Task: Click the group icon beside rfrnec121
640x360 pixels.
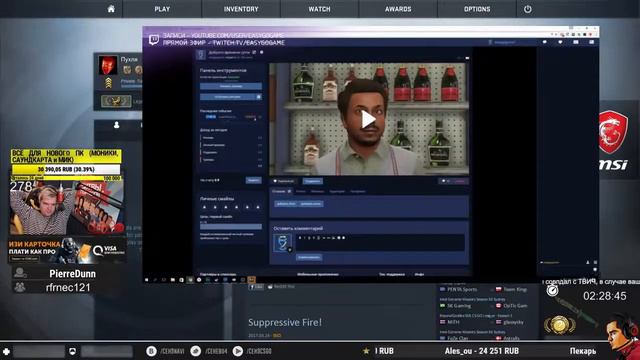Action: pyautogui.click(x=20, y=287)
